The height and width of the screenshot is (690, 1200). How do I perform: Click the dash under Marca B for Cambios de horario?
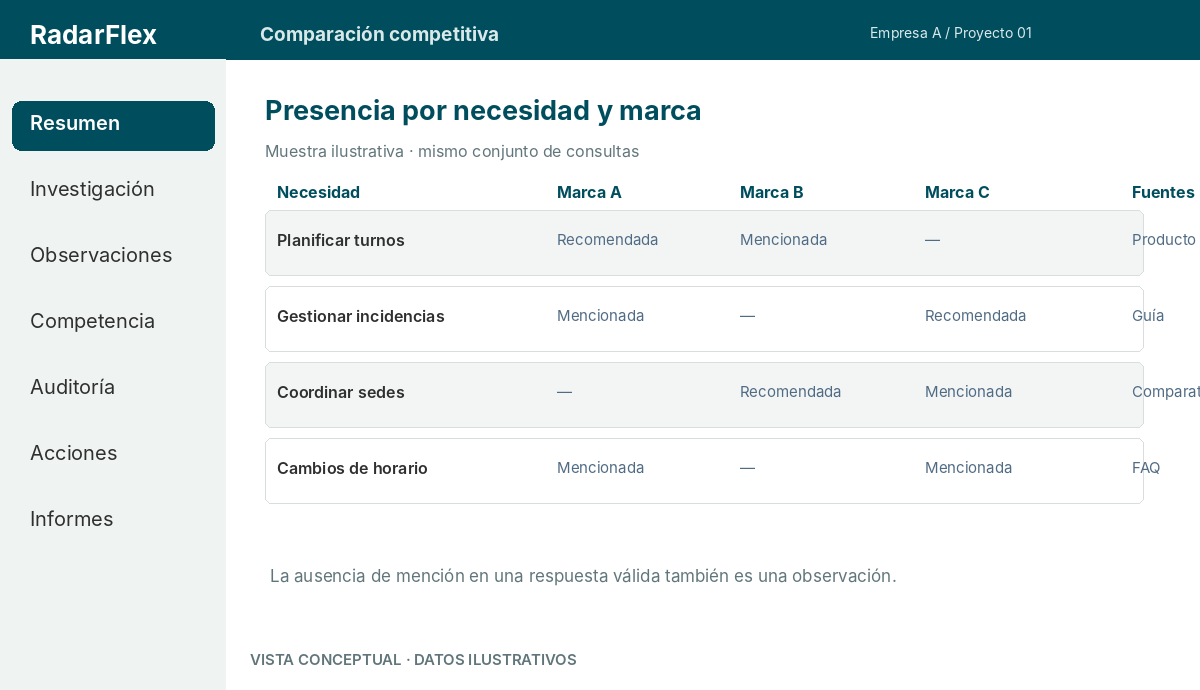747,468
